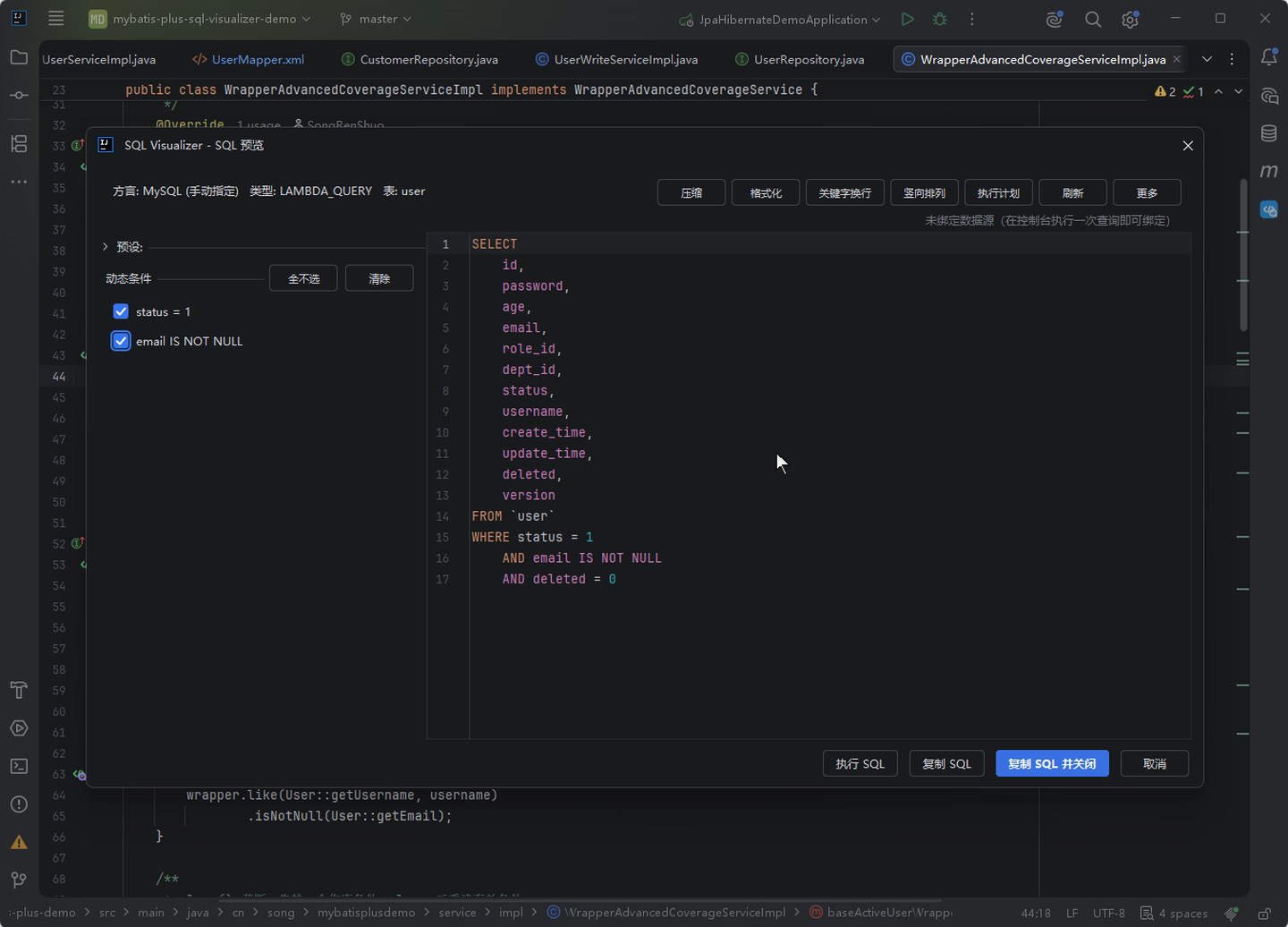Screen dimensions: 1288x927
Task: Click the 执行计划 explain plan button
Action: pyautogui.click(x=998, y=192)
